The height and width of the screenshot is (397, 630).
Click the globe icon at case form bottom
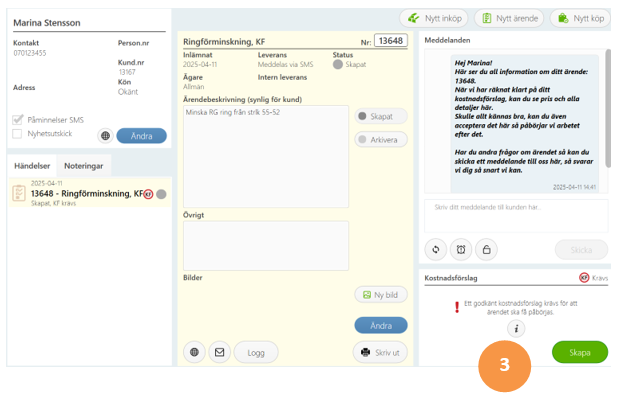(x=194, y=352)
